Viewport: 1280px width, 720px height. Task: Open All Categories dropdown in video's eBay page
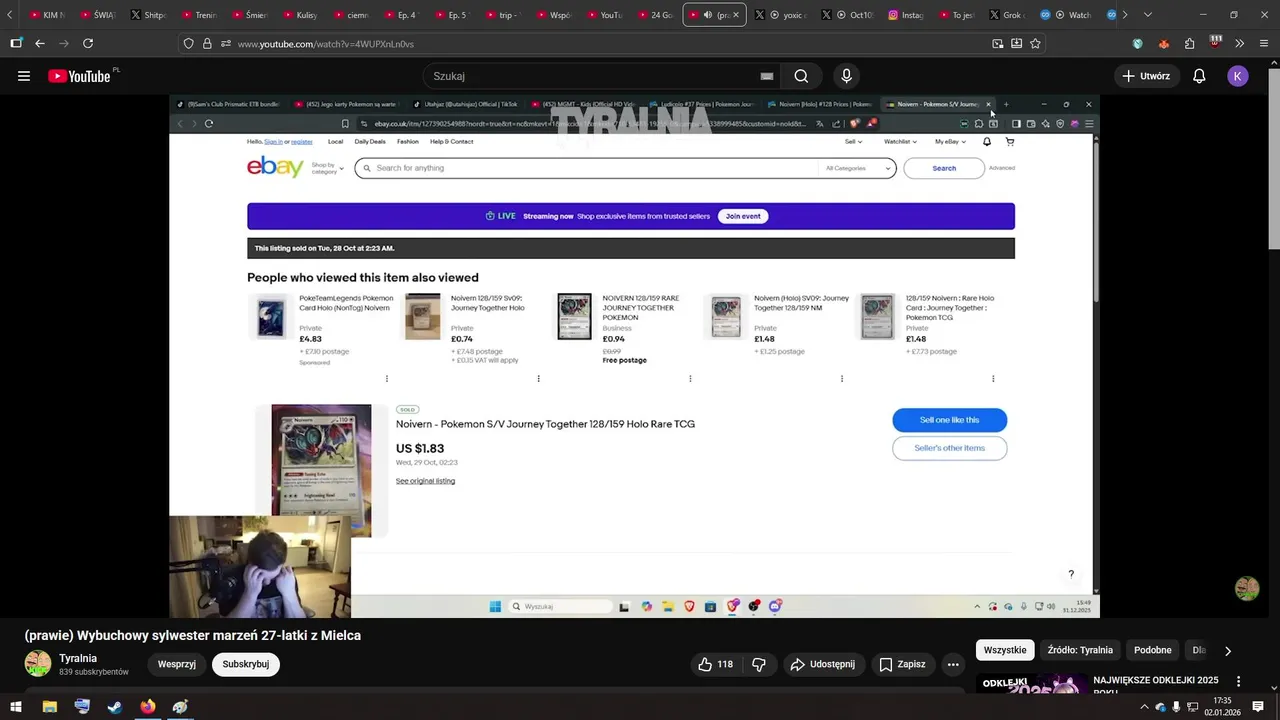pos(858,168)
